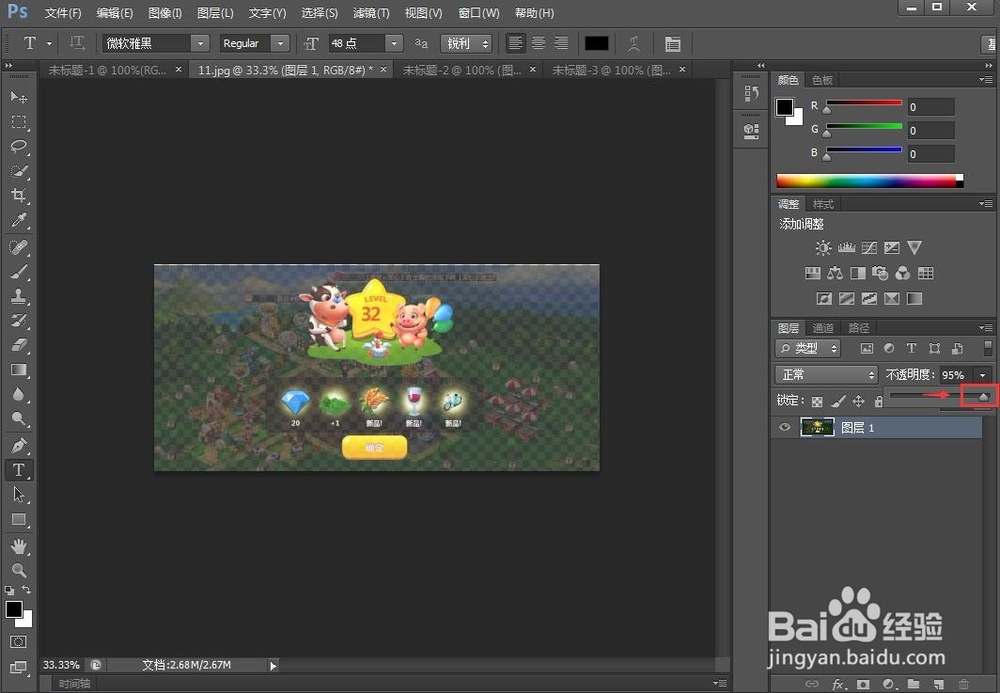The image size is (1000, 693).
Task: Open the font size dropdown 48 点
Action: click(394, 43)
